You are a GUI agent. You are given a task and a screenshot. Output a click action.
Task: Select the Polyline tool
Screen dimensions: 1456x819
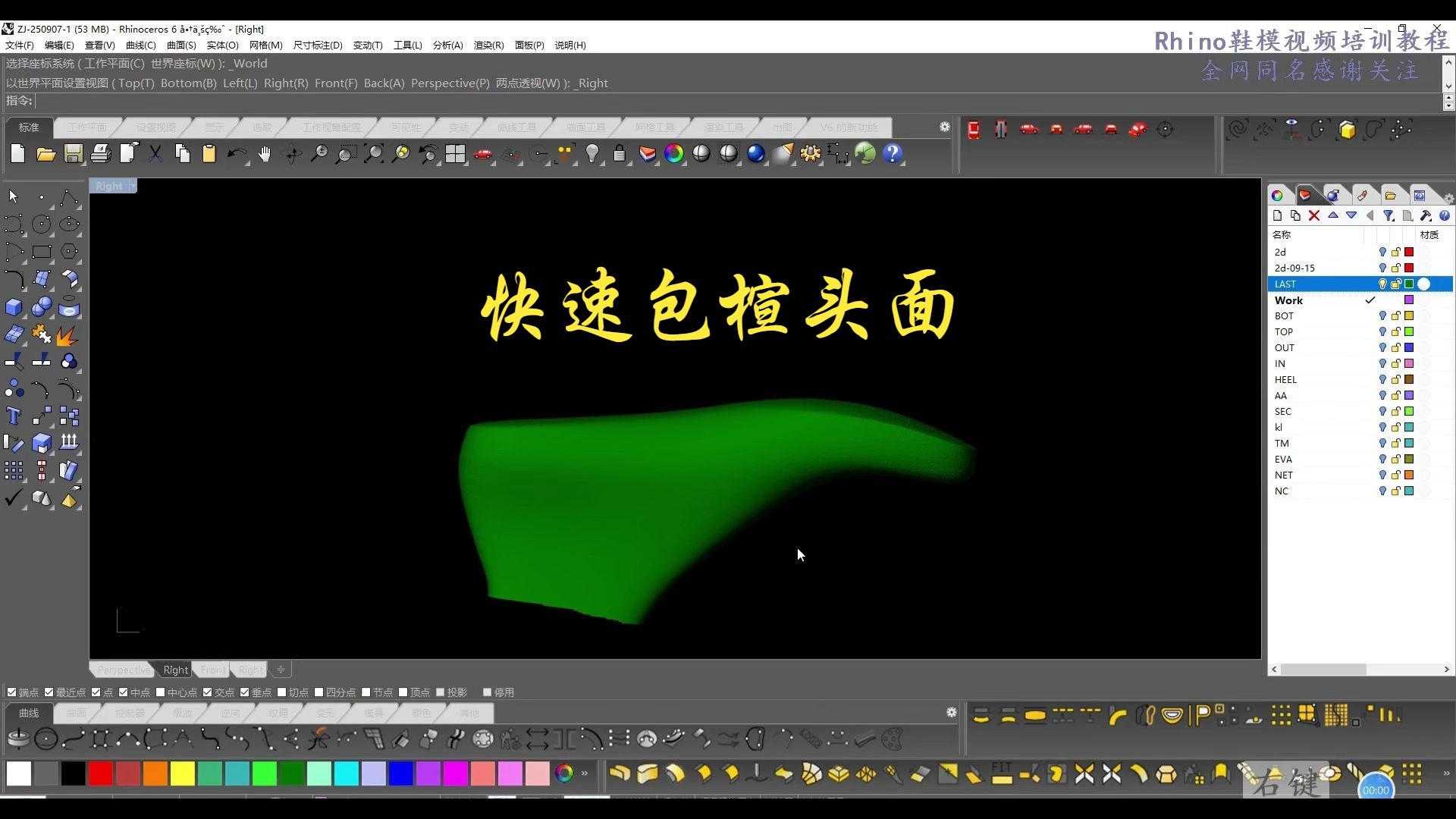click(x=68, y=197)
